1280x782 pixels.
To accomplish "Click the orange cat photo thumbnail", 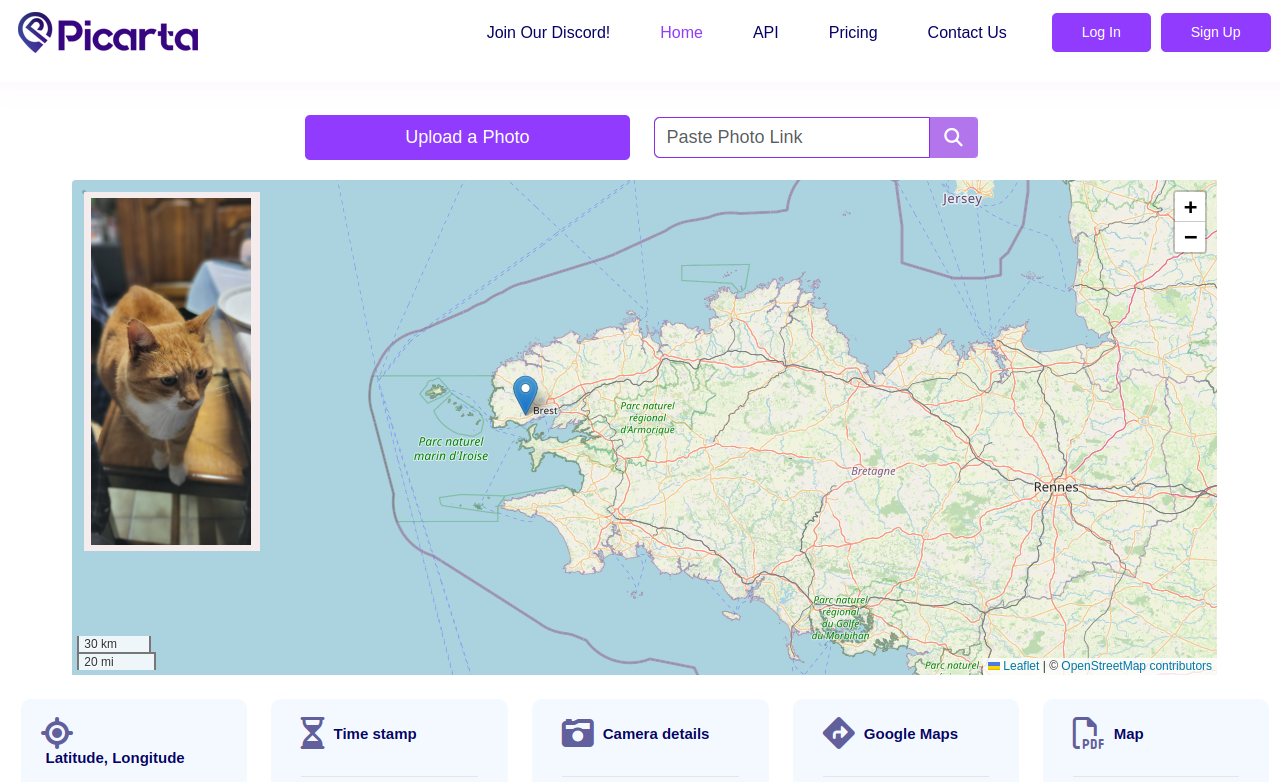I will coord(171,371).
